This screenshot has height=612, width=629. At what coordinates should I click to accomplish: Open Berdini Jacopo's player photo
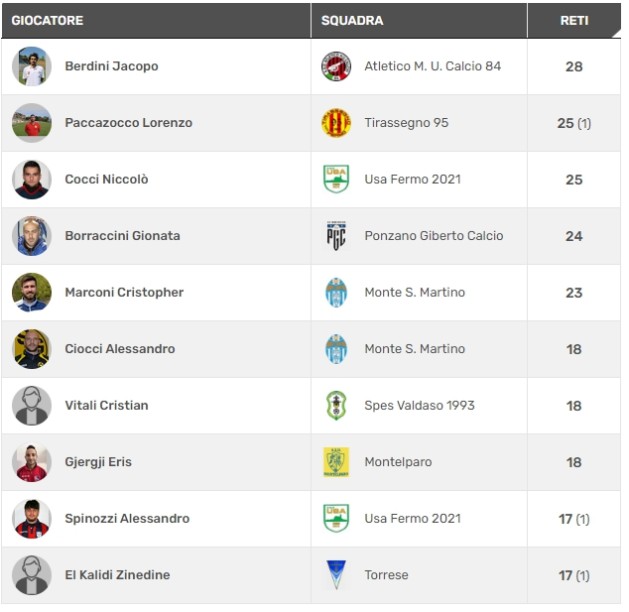[x=32, y=66]
